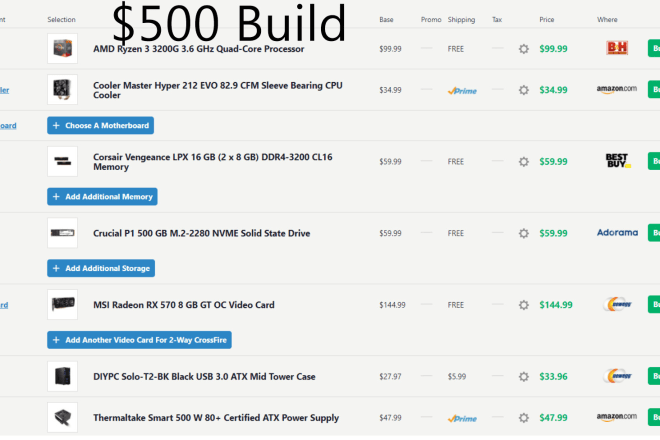The image size is (660, 440).
Task: Click the Adorama retailer logo
Action: [617, 232]
